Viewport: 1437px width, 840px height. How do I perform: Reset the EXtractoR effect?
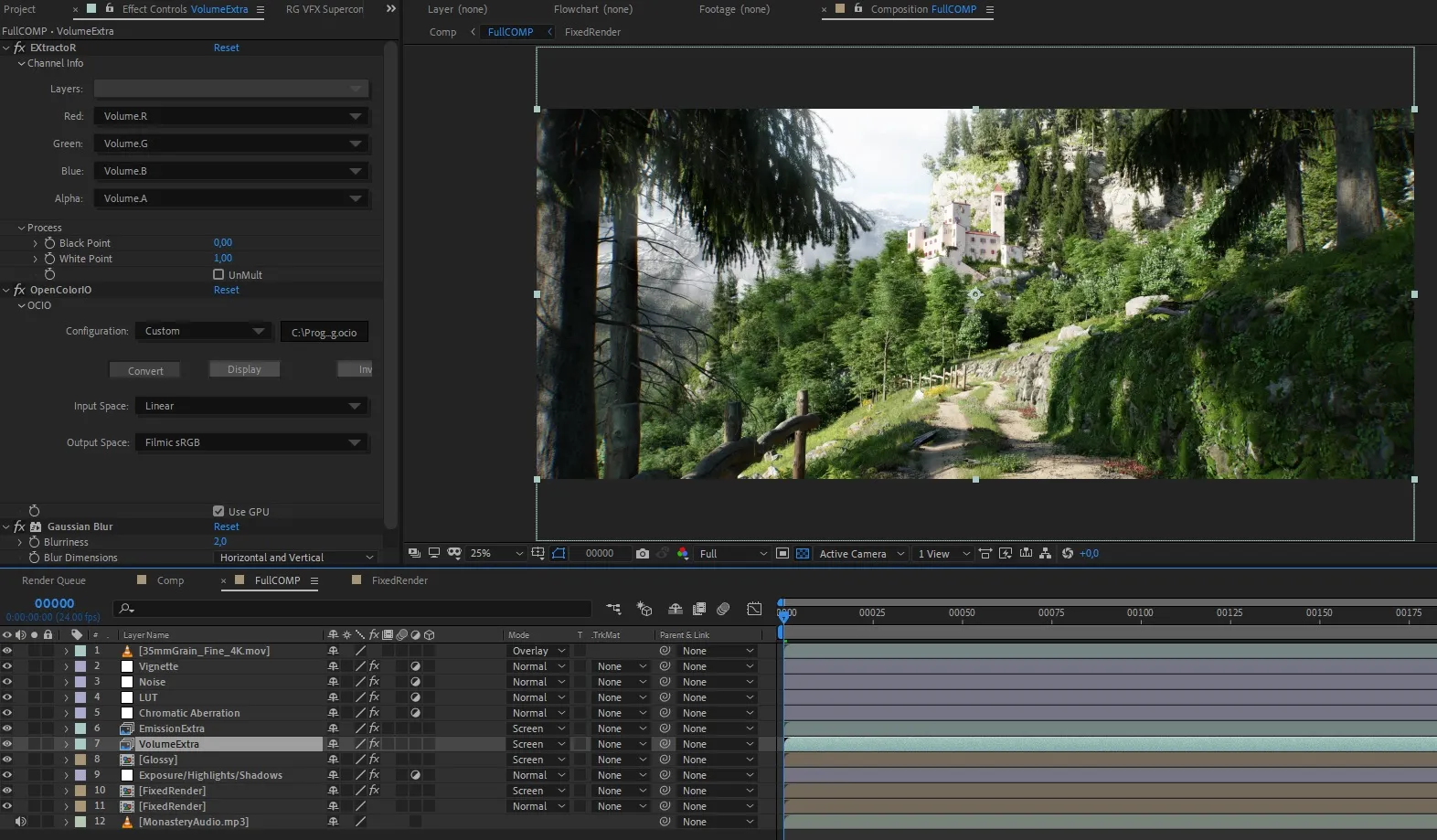tap(226, 48)
